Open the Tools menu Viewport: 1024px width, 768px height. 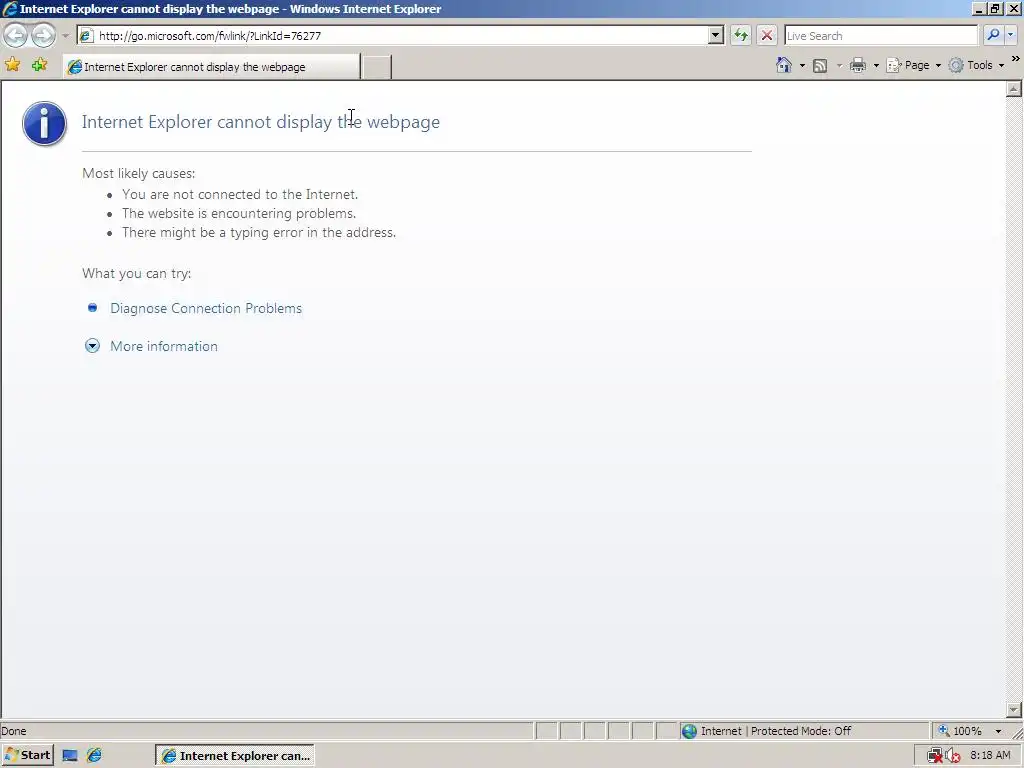976,65
